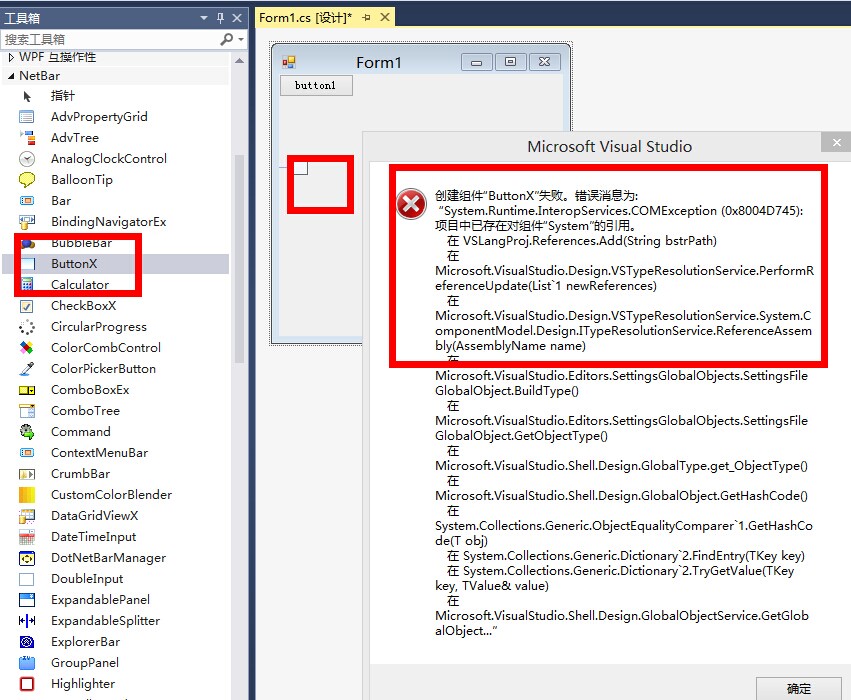Pick the AdvPropertyGrid toolbox icon
This screenshot has width=851, height=700.
[x=27, y=117]
